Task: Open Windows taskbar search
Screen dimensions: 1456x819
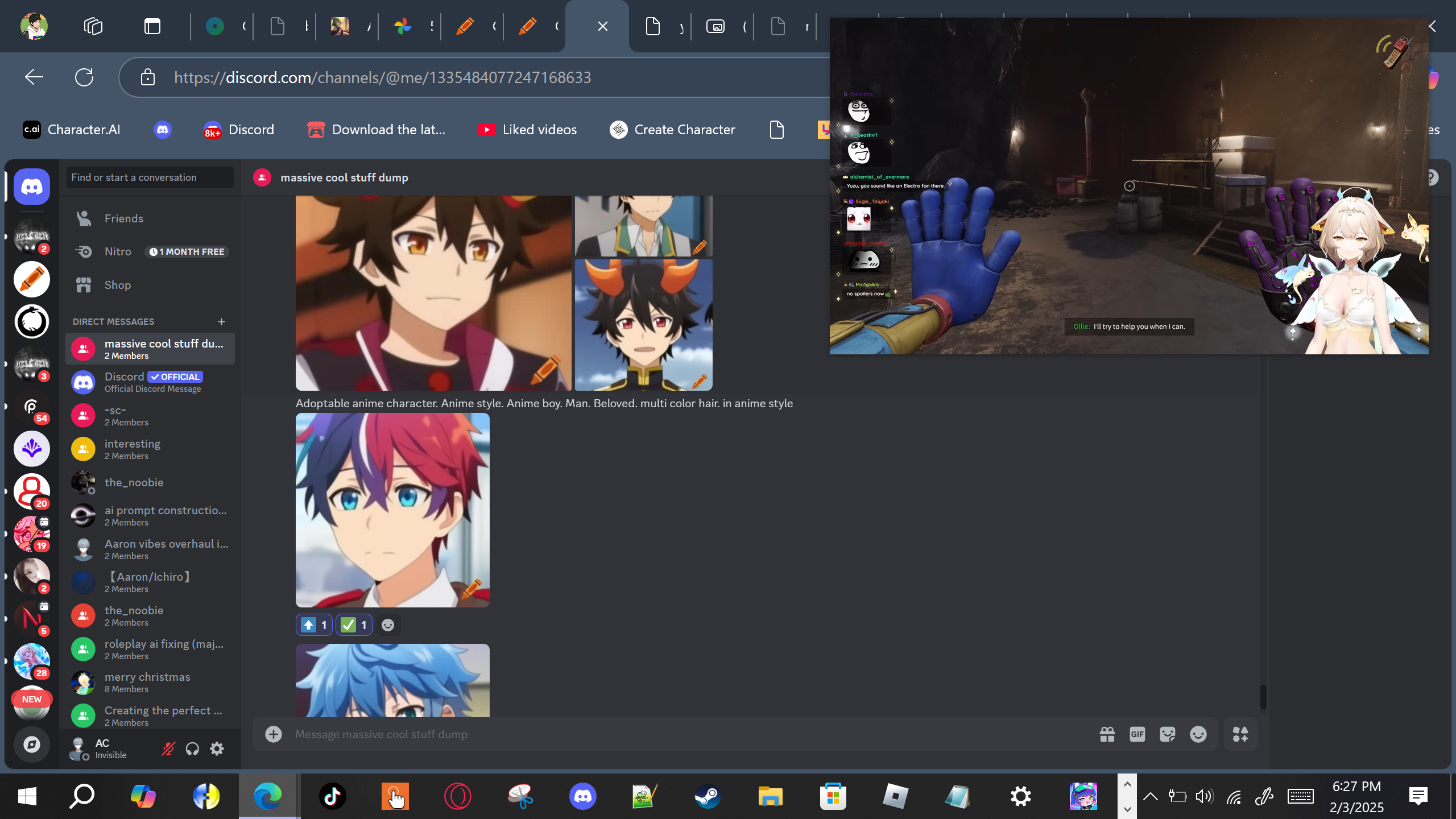Action: pos(82,796)
